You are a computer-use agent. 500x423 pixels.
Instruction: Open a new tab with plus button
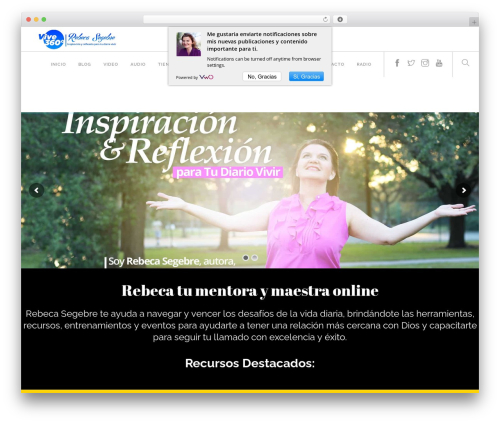tap(474, 22)
